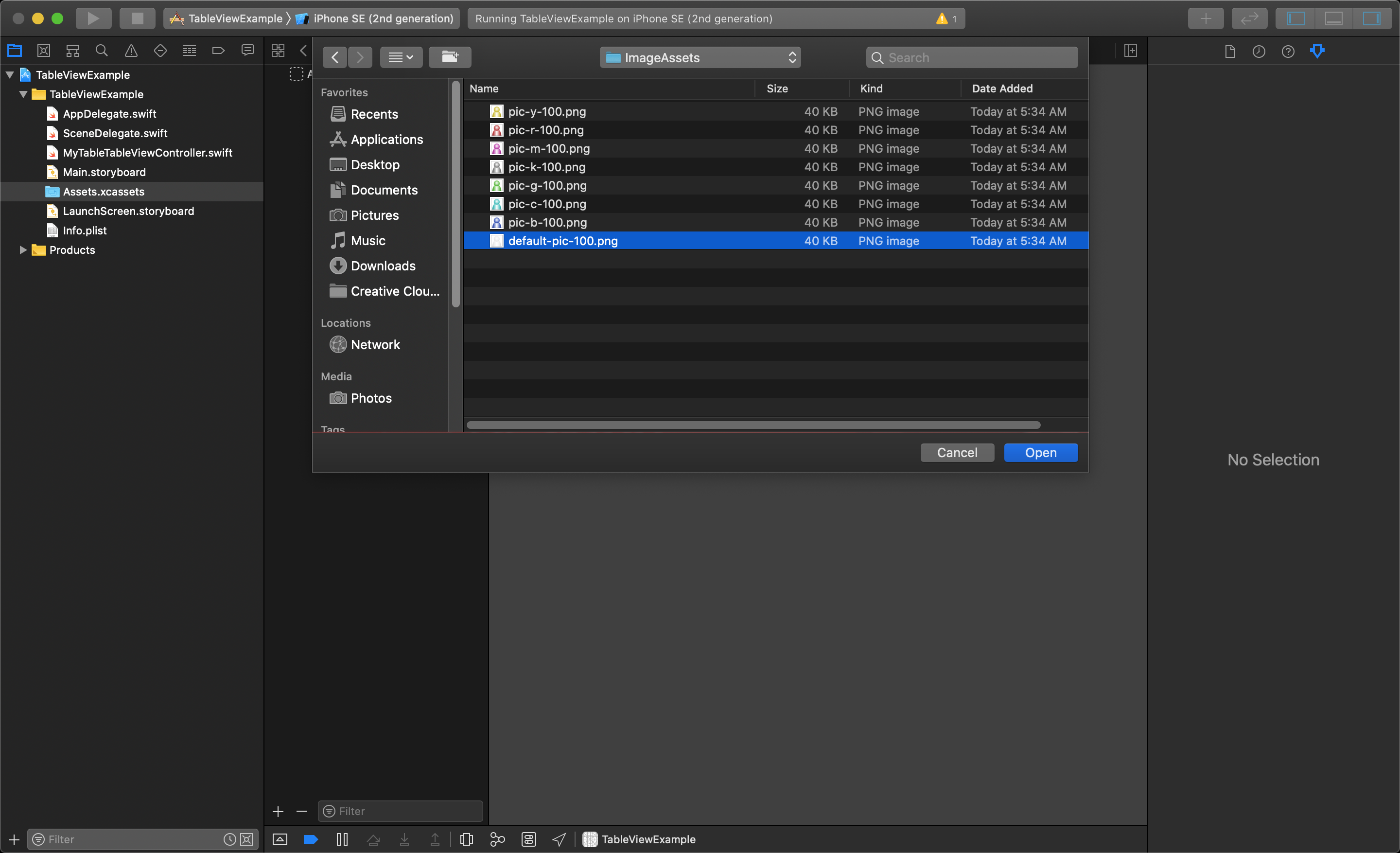Click the Forward button in file dialog
This screenshot has height=853, width=1400.
(360, 57)
